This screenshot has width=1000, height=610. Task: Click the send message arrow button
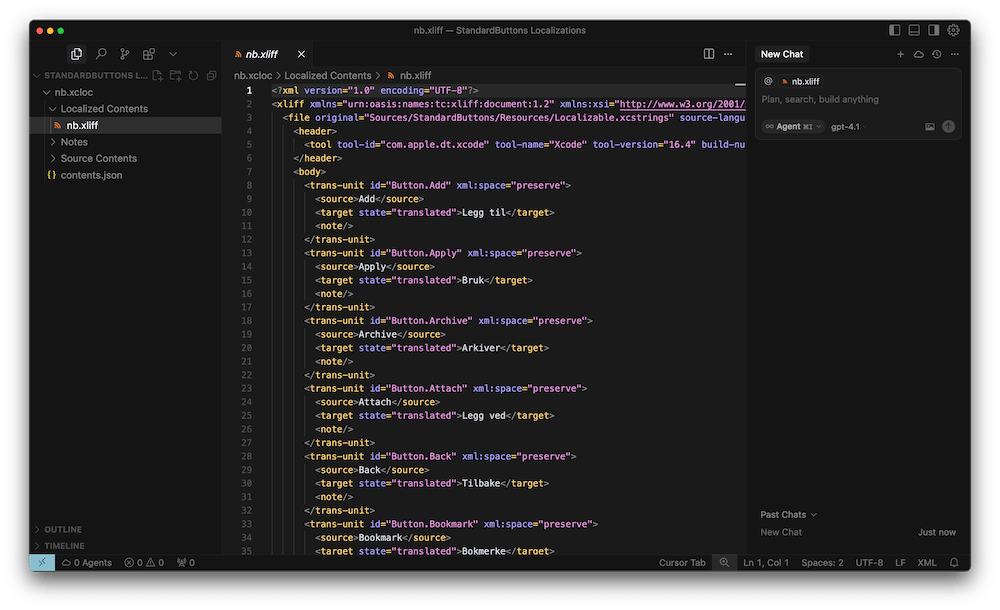pos(948,126)
